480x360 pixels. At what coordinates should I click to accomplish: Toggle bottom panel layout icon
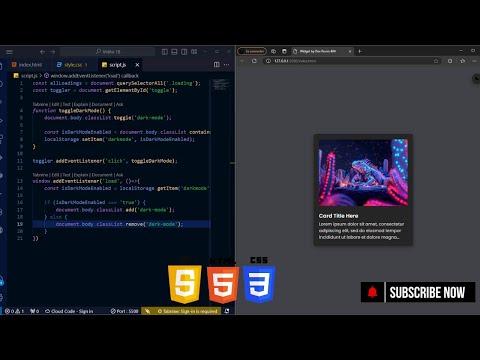[174, 52]
